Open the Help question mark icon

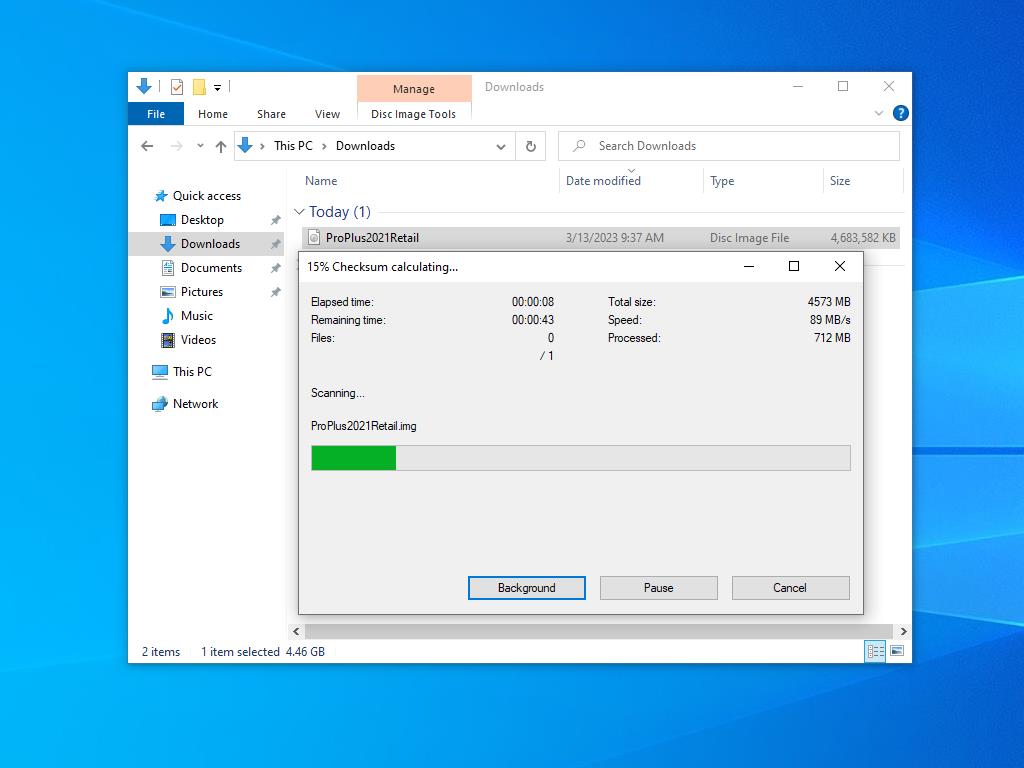(x=900, y=114)
